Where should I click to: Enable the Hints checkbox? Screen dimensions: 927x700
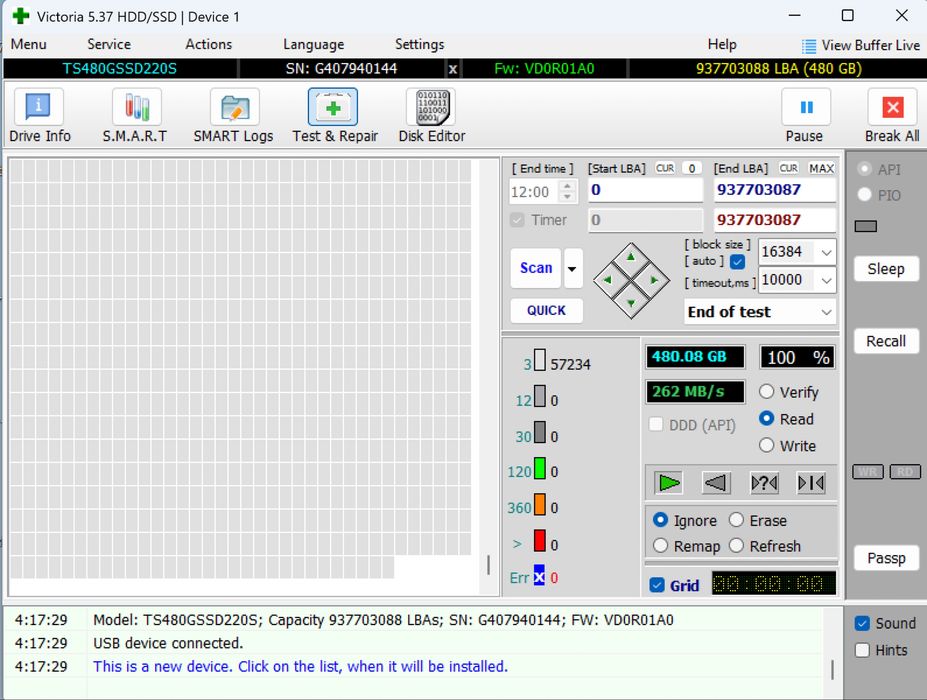click(863, 650)
